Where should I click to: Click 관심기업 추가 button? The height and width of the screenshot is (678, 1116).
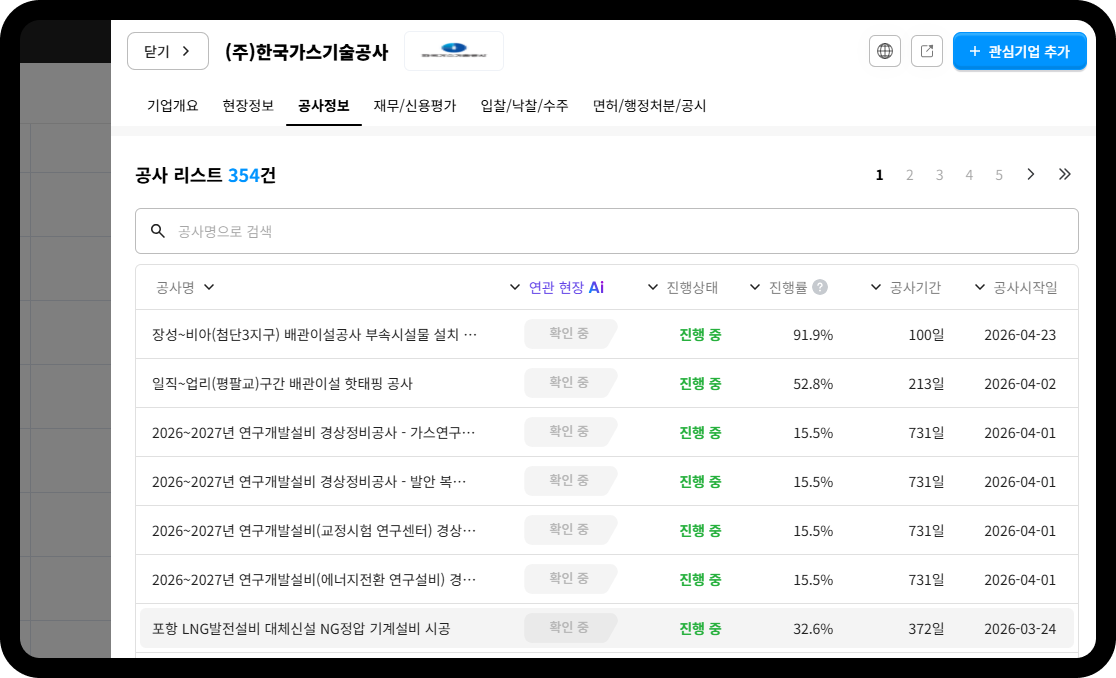click(x=1019, y=51)
